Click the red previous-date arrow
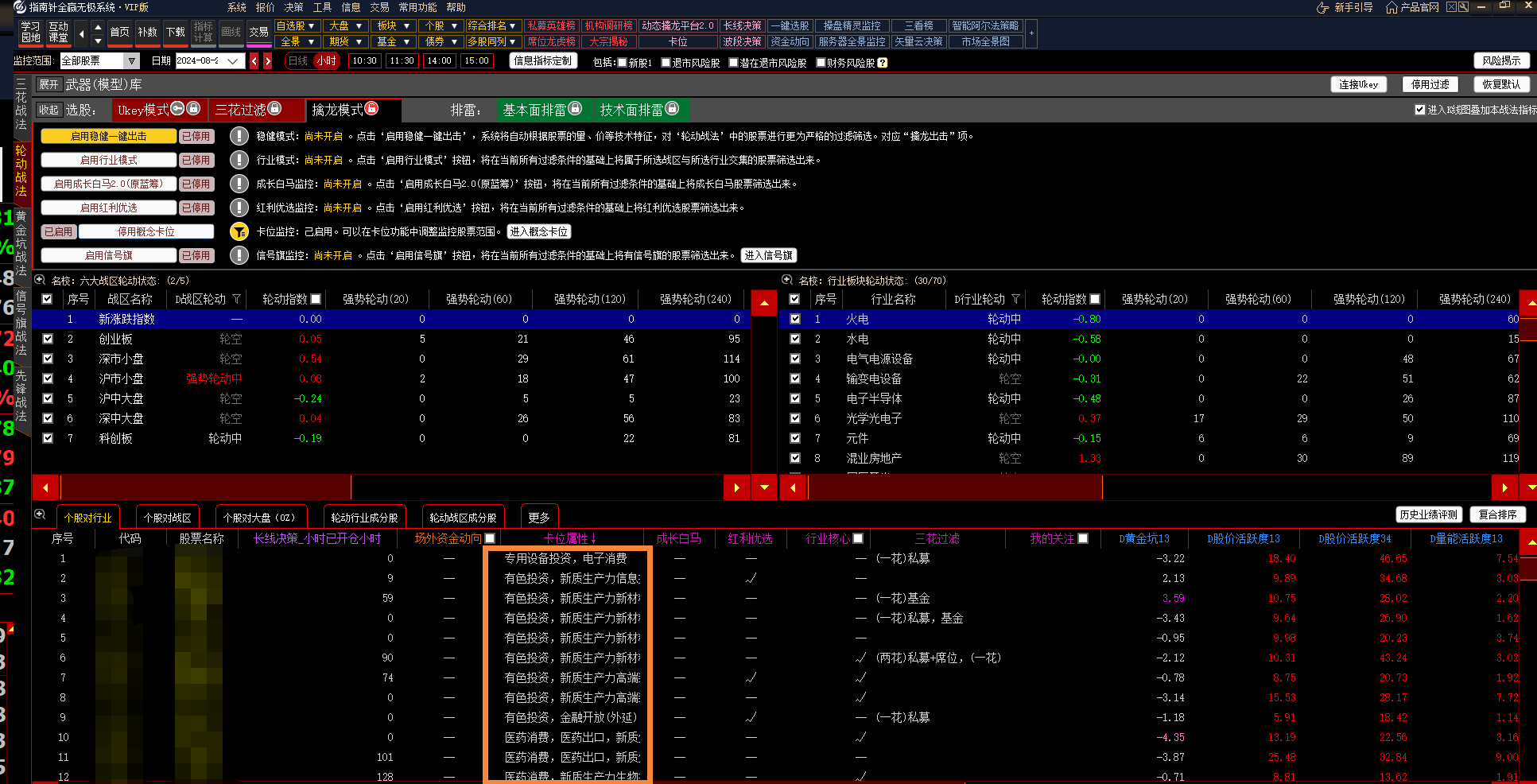The height and width of the screenshot is (784, 1537). coord(254,60)
